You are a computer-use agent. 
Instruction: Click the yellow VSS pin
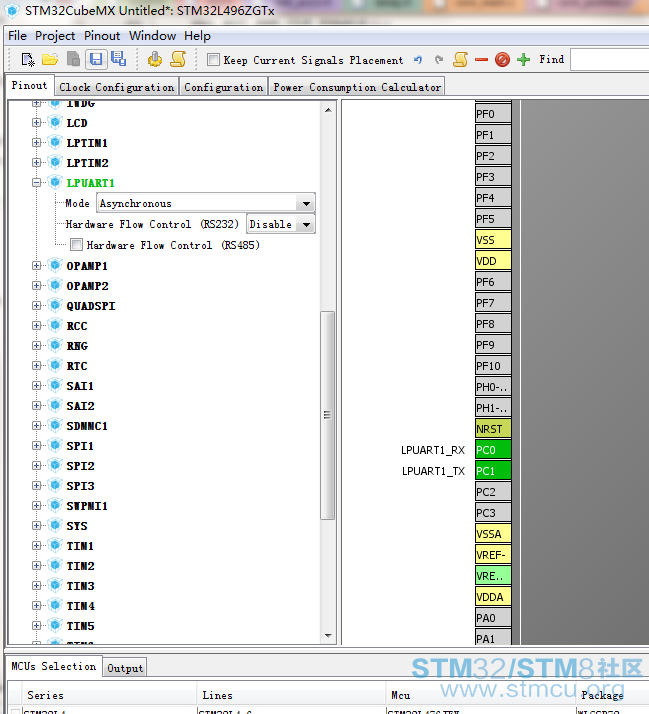click(x=493, y=240)
